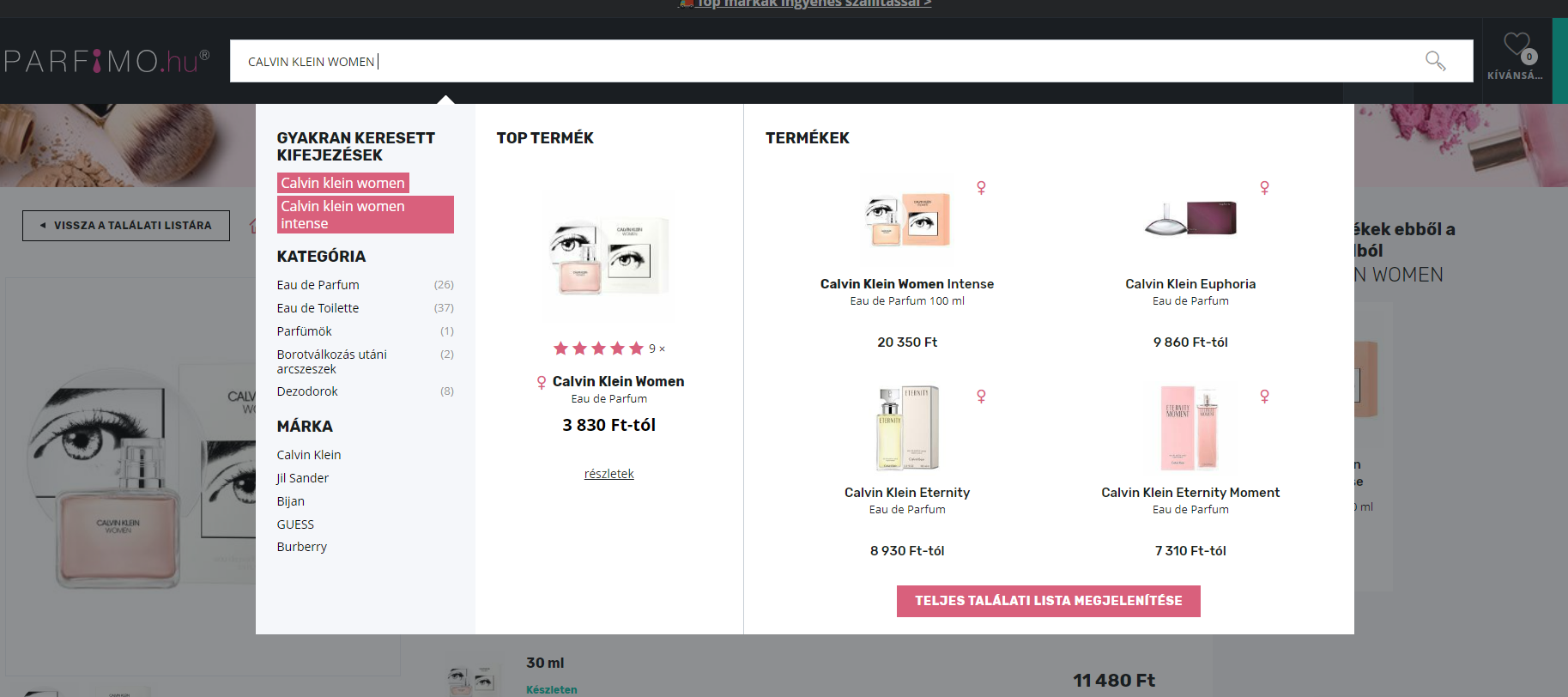The image size is (1568, 697).
Task: Select the top product Calvin Klein Women image
Action: (608, 255)
